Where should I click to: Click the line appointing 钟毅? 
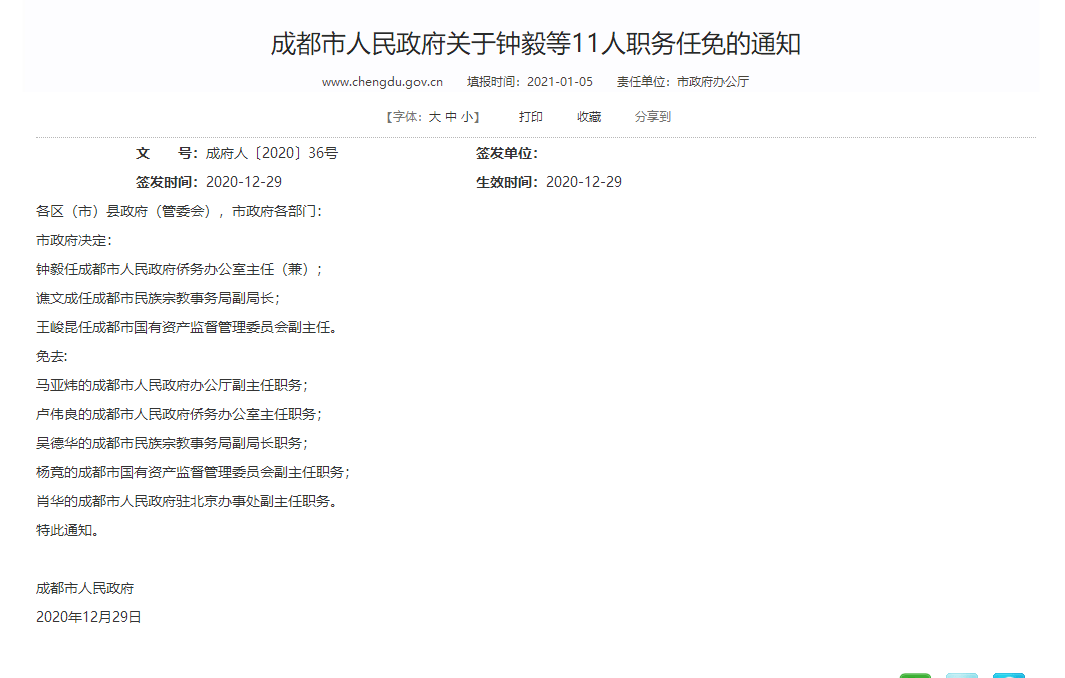pos(179,269)
